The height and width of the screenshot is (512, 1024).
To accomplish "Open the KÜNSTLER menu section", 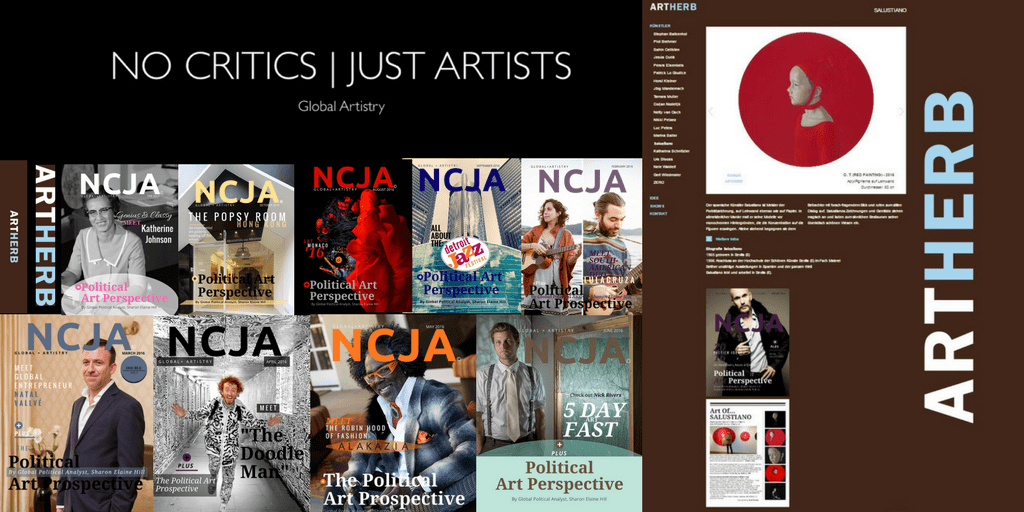I will point(660,25).
